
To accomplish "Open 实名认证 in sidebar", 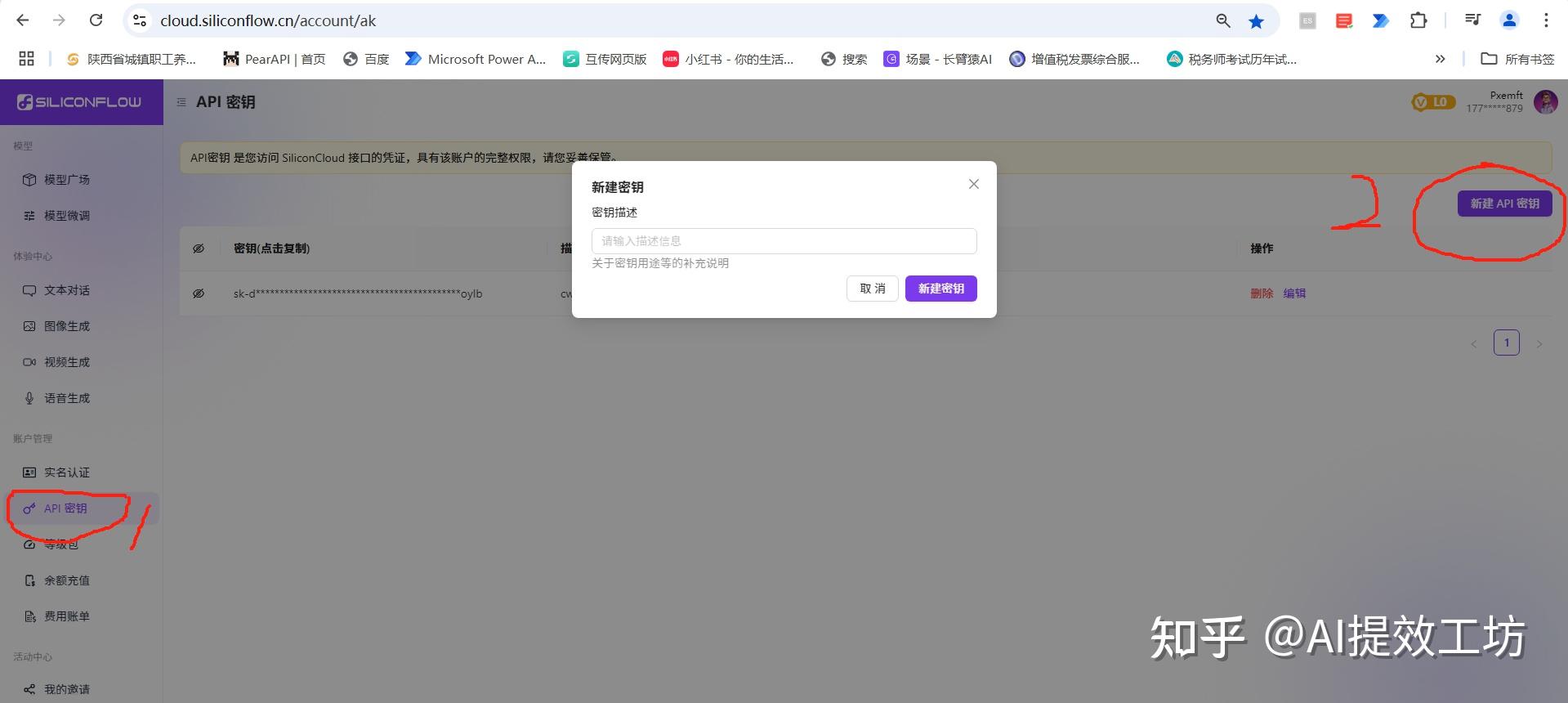I will click(x=67, y=472).
